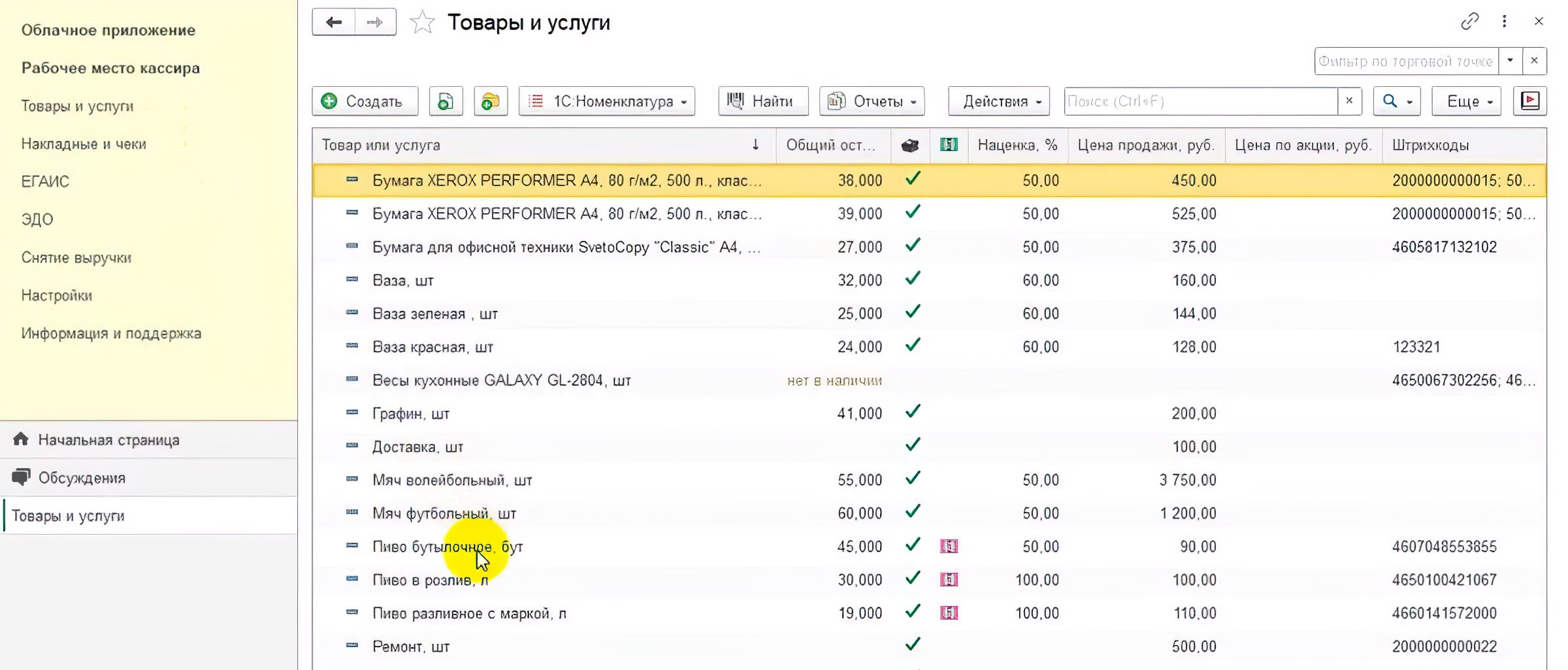
Task: Click the green marking icon column header
Action: [x=949, y=145]
